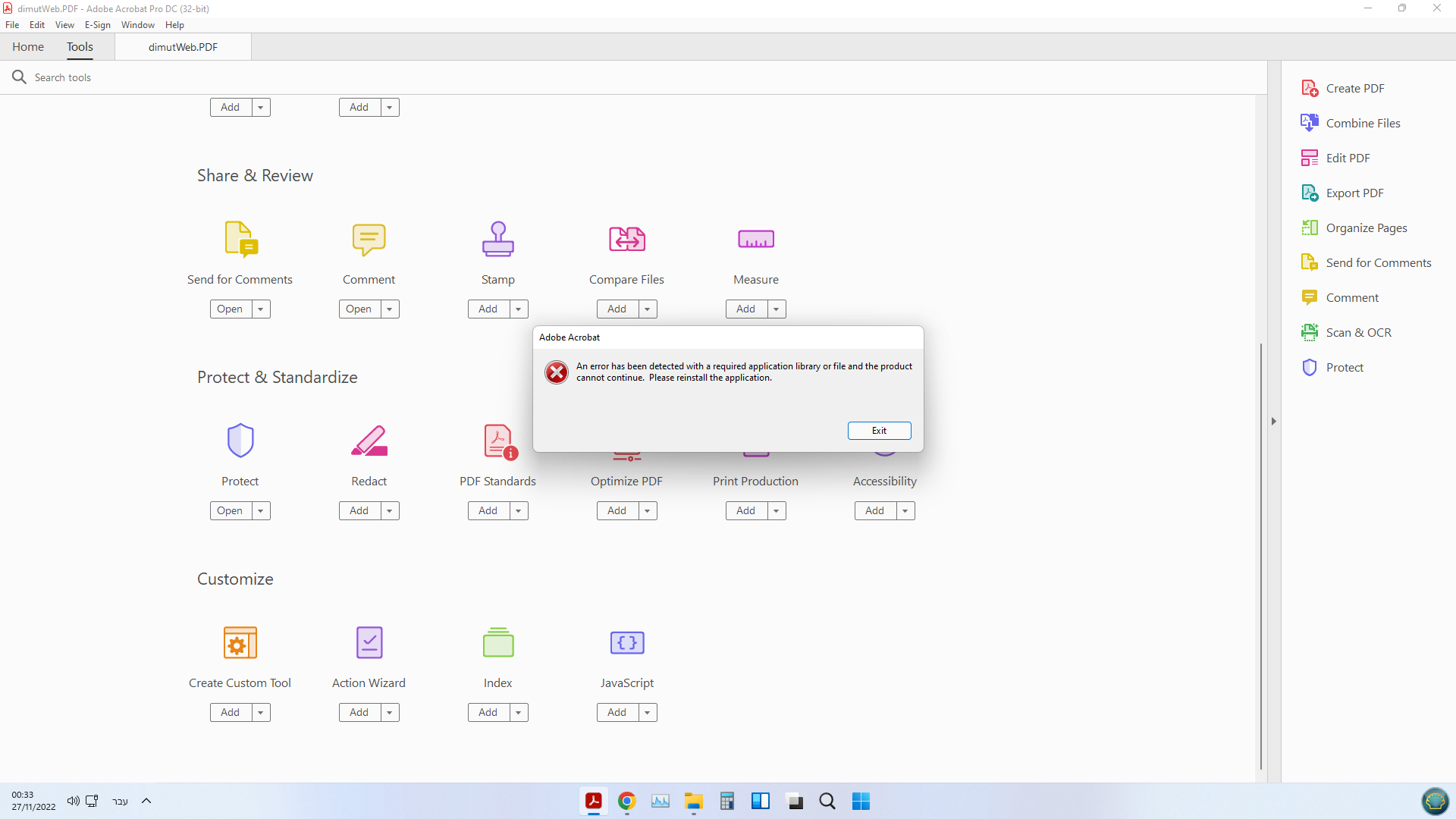Switch to the dimutWeb.PDF tab
The width and height of the screenshot is (1456, 819).
(183, 47)
